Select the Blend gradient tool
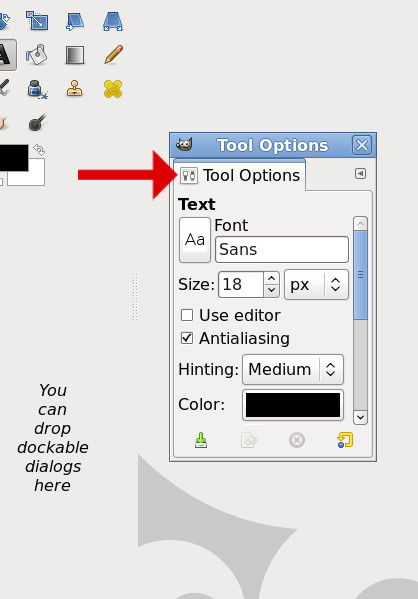The image size is (418, 599). coord(75,55)
